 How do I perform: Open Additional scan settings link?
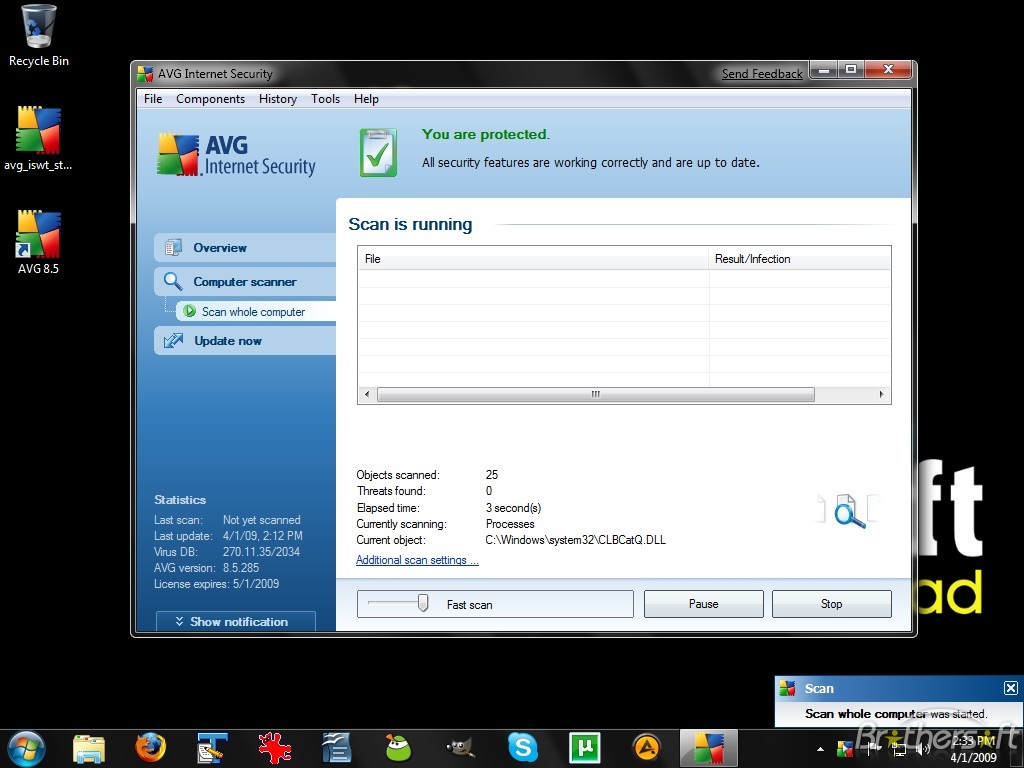point(417,560)
